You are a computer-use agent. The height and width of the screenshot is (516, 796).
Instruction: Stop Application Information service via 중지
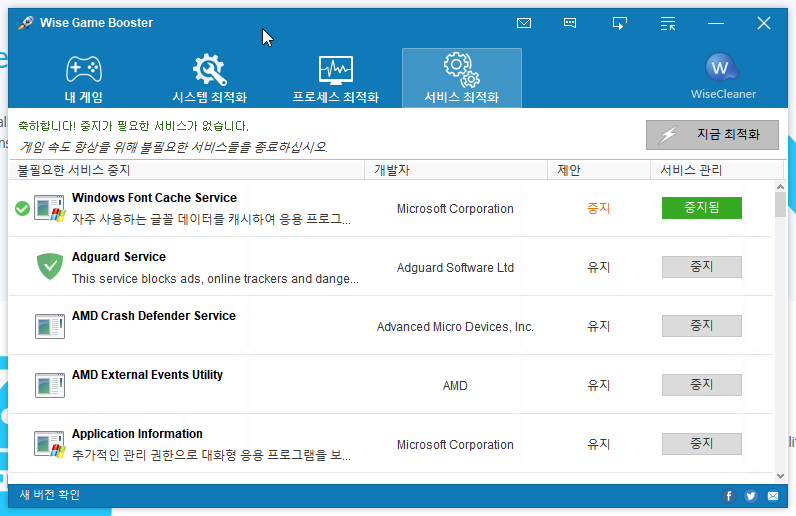[702, 443]
